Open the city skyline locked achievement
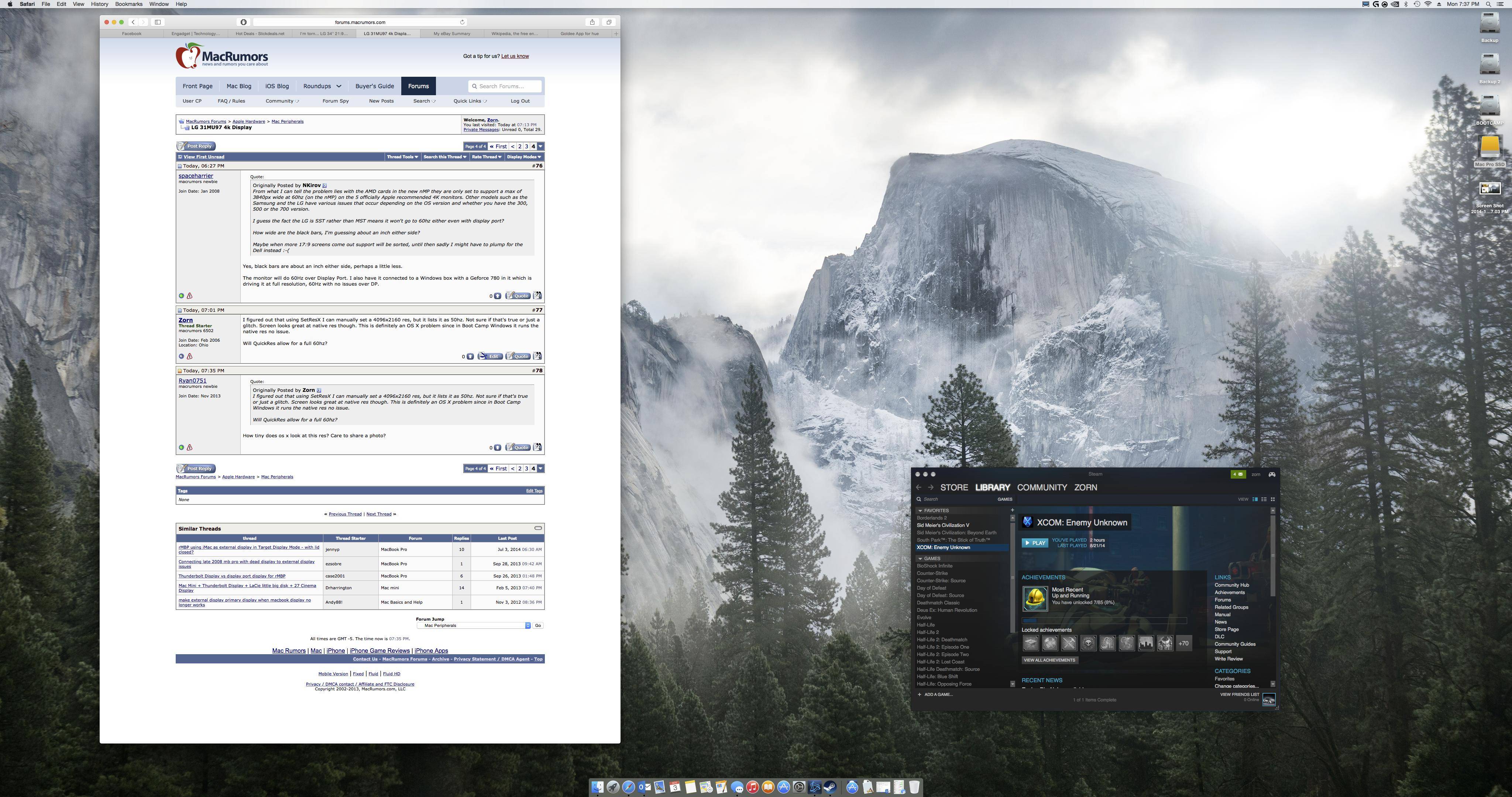This screenshot has width=1512, height=797. (x=1146, y=643)
